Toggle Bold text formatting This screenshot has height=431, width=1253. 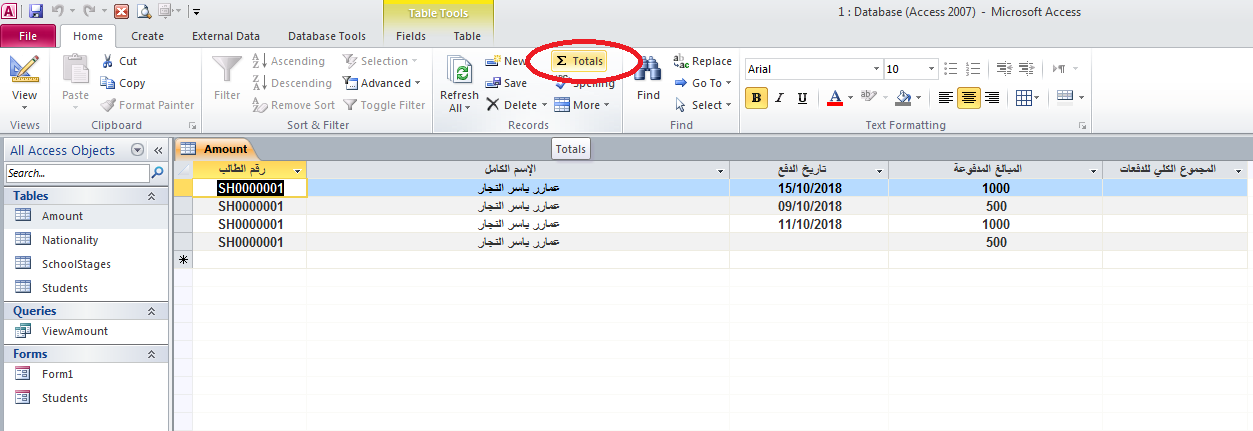pos(757,98)
